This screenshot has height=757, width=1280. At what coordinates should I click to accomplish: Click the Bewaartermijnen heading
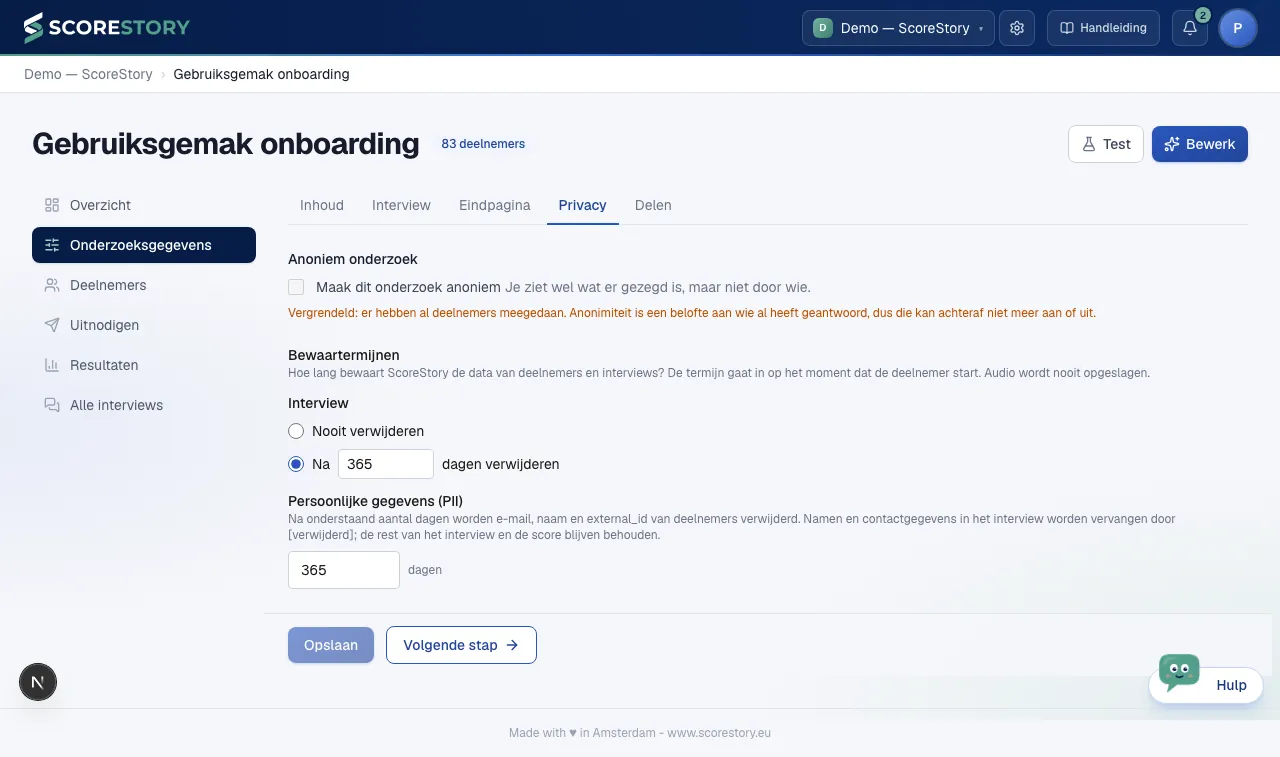click(344, 355)
